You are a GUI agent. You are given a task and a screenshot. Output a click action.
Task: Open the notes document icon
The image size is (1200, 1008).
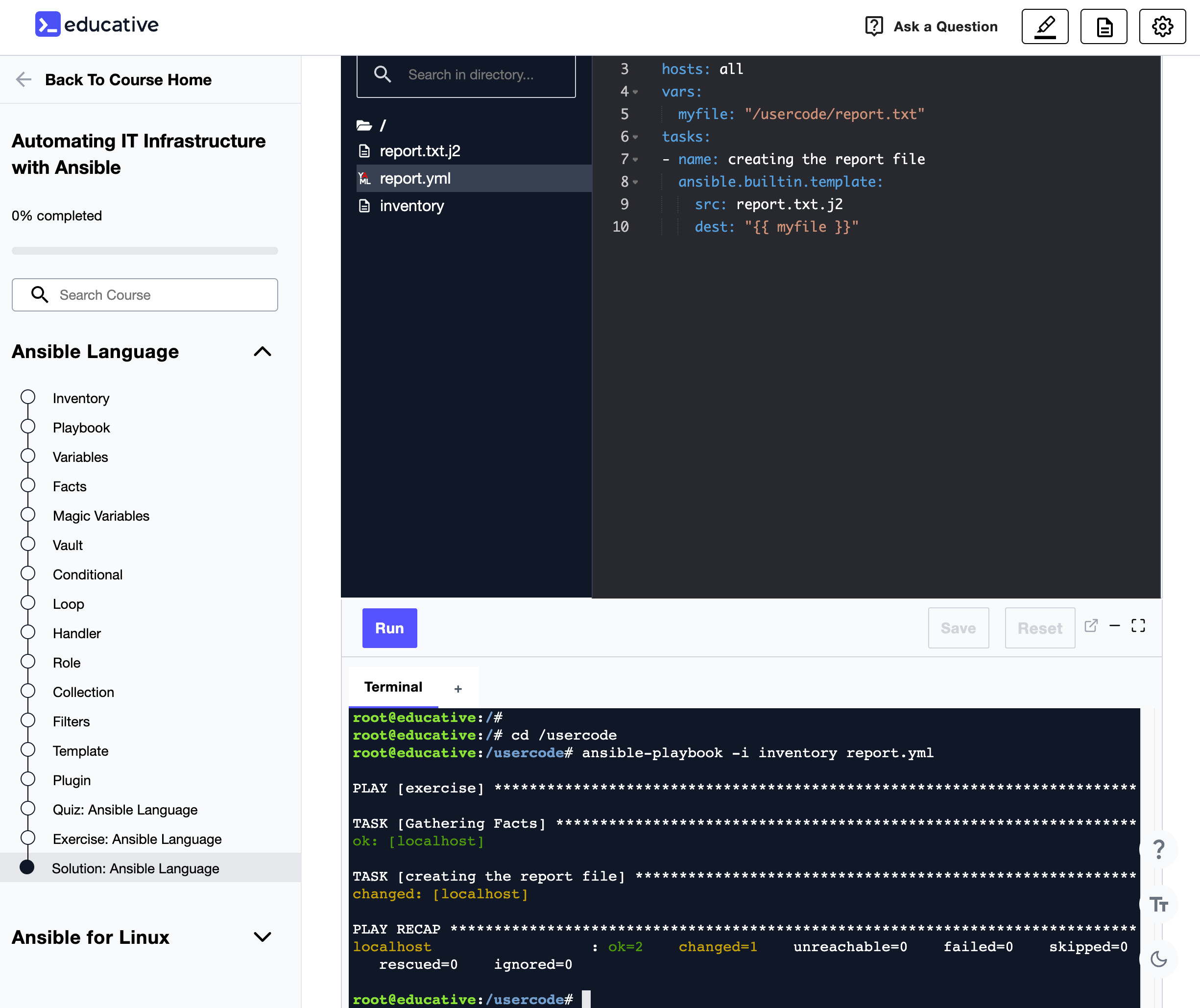click(x=1104, y=26)
